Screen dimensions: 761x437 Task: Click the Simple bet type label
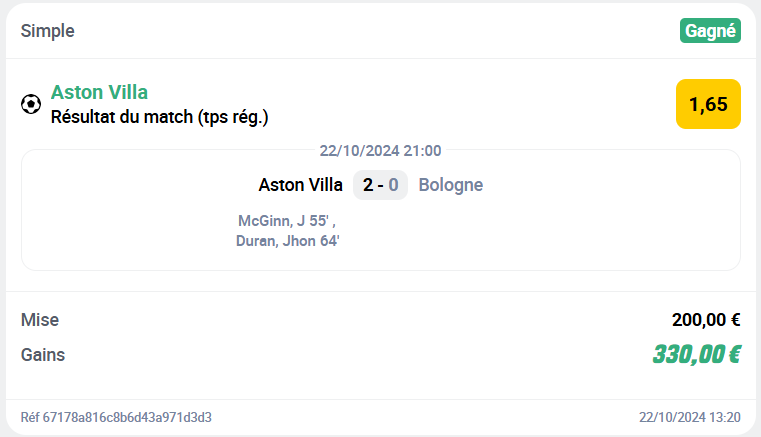pos(47,31)
